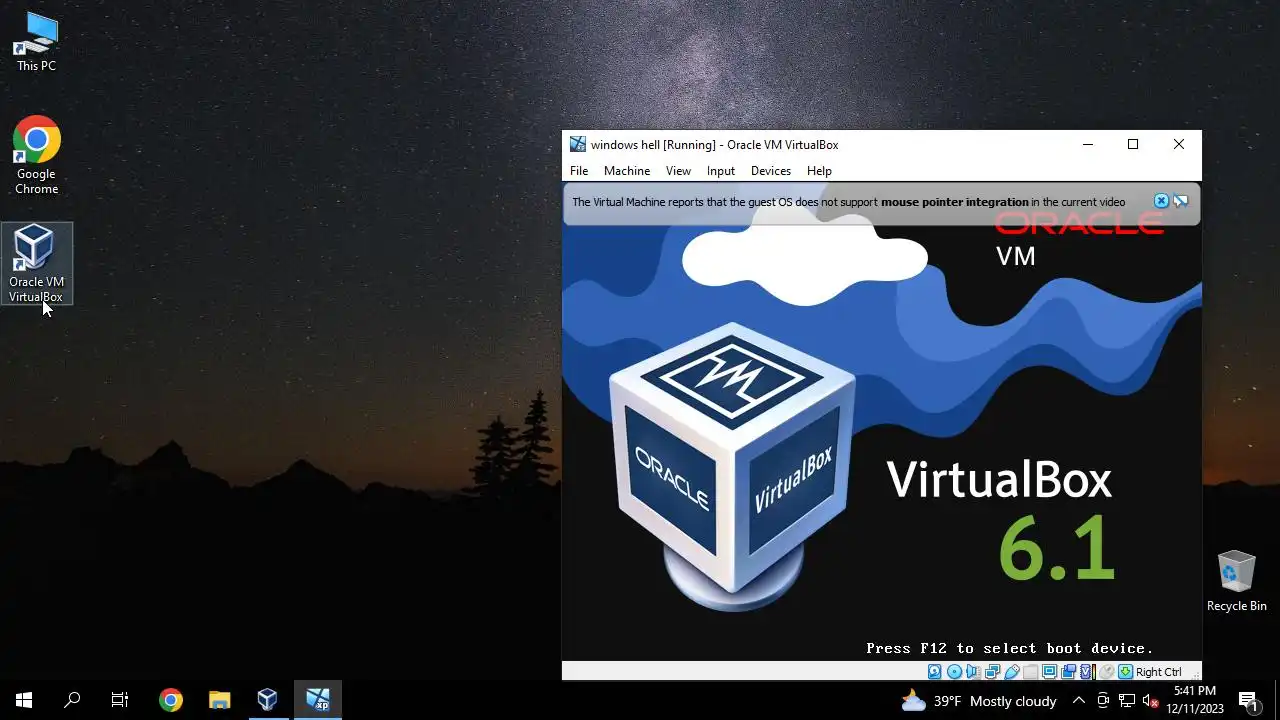Open the Input menu
This screenshot has width=1280, height=720.
pyautogui.click(x=721, y=171)
